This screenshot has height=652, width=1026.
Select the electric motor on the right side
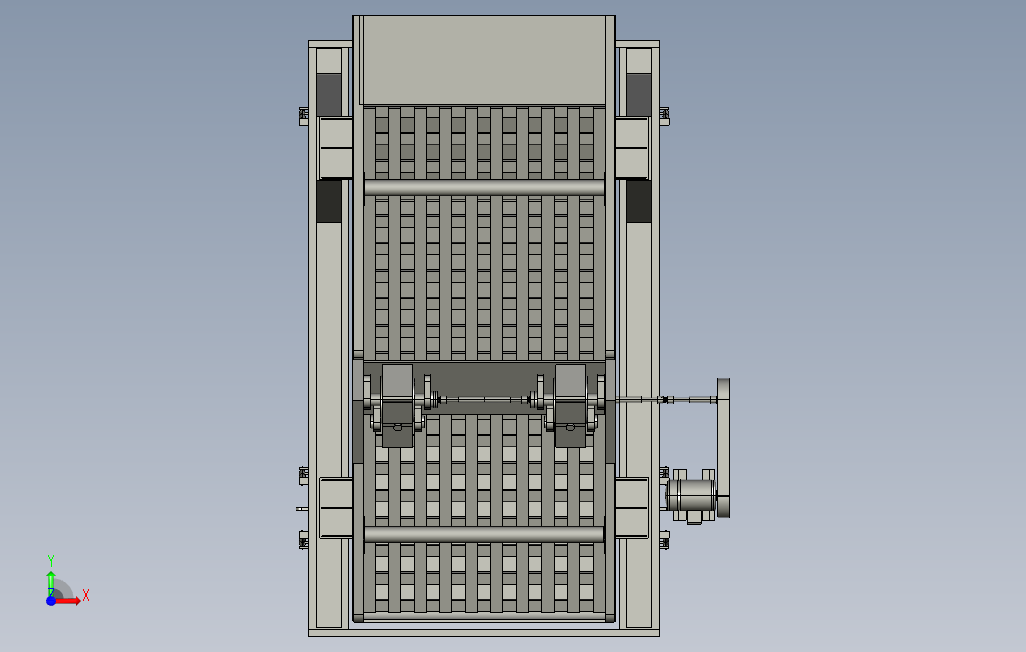point(692,495)
